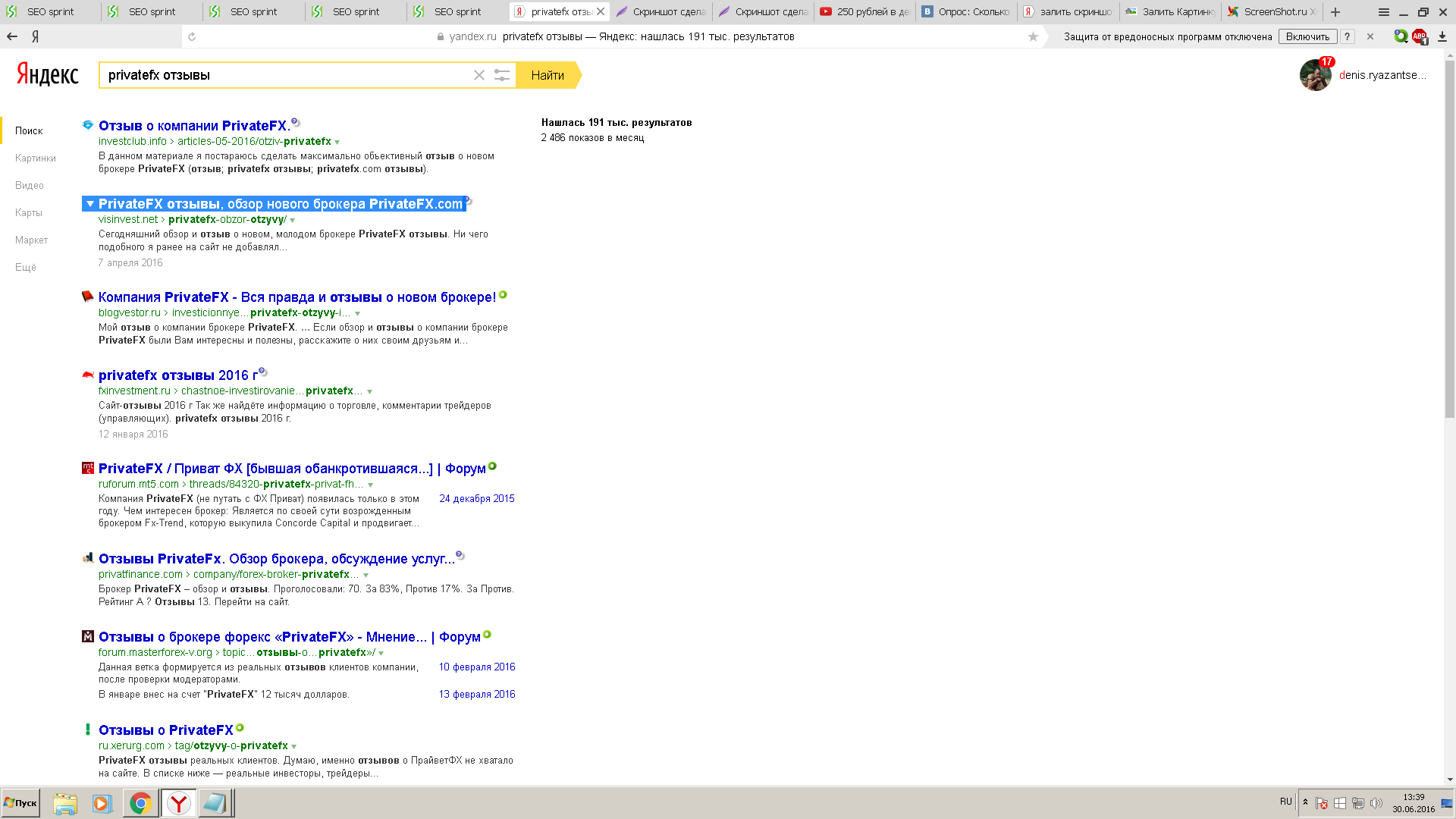Click the investclub.info result favicon

[x=88, y=125]
